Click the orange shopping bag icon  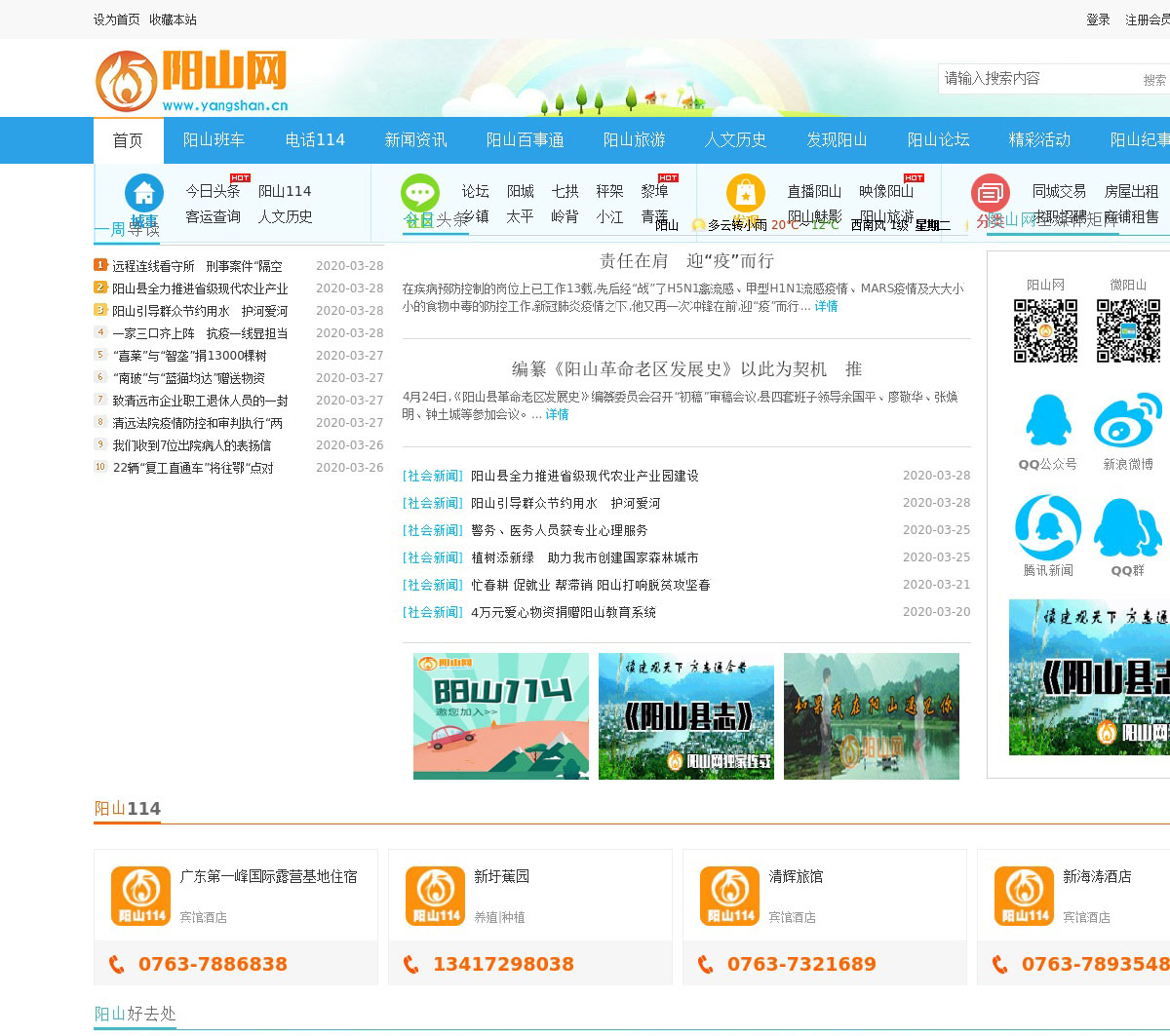click(x=746, y=193)
